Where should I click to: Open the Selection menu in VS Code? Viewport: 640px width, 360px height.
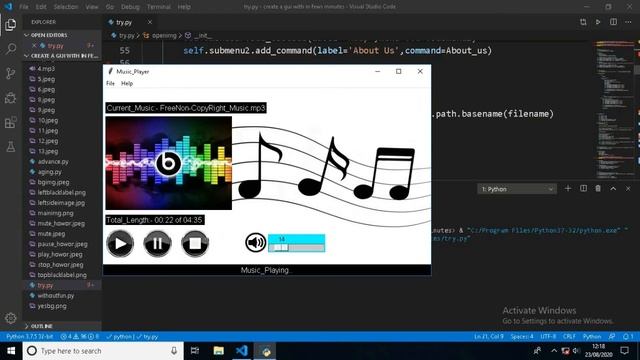(x=66, y=7)
